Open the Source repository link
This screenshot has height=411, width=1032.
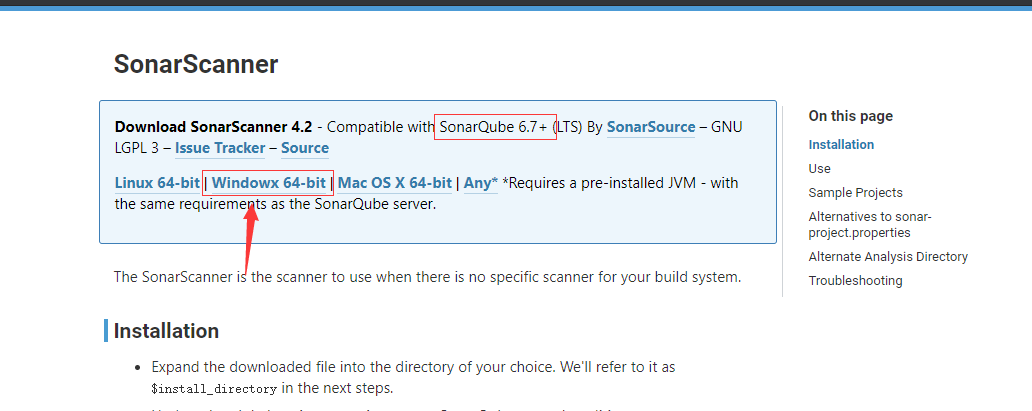[x=305, y=148]
